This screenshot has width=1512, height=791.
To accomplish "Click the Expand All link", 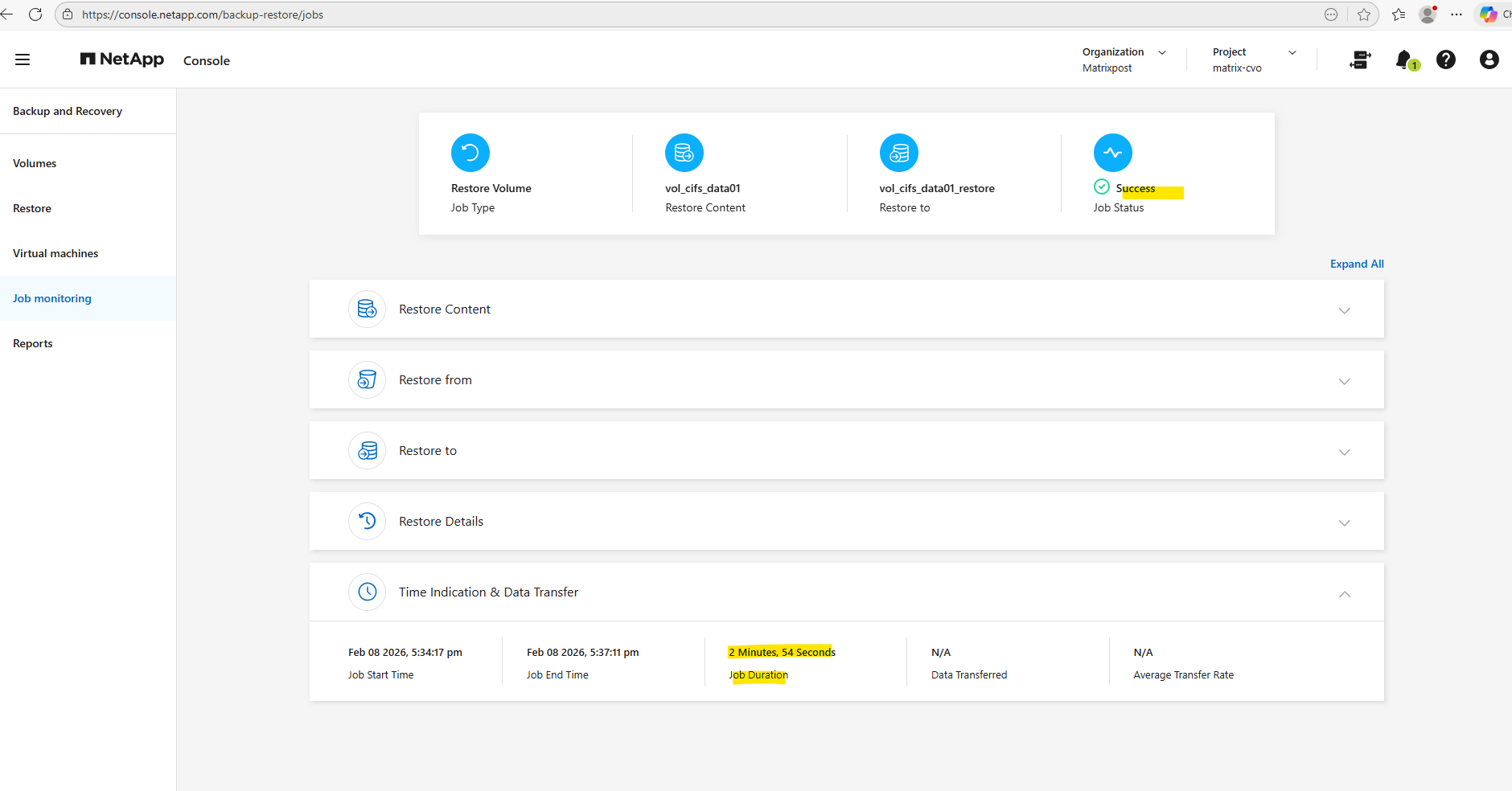I will tap(1357, 264).
